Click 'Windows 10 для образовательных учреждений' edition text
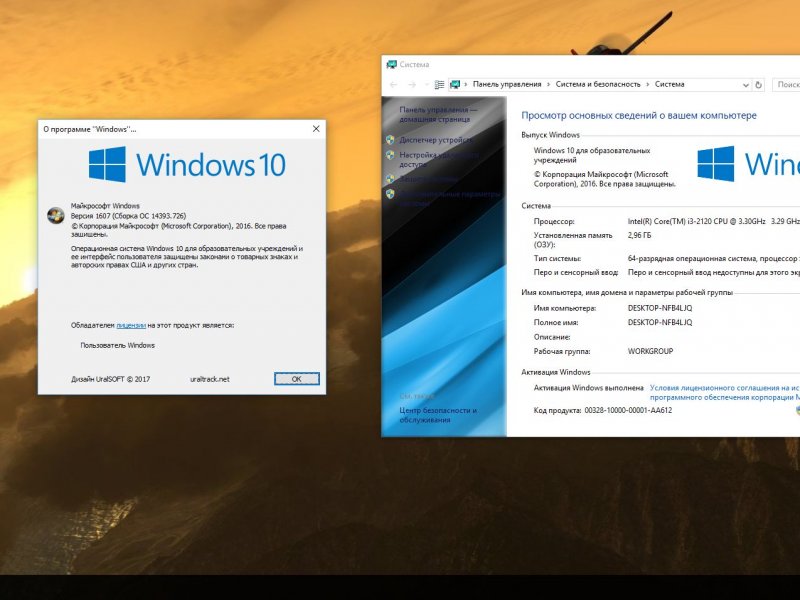 point(592,155)
